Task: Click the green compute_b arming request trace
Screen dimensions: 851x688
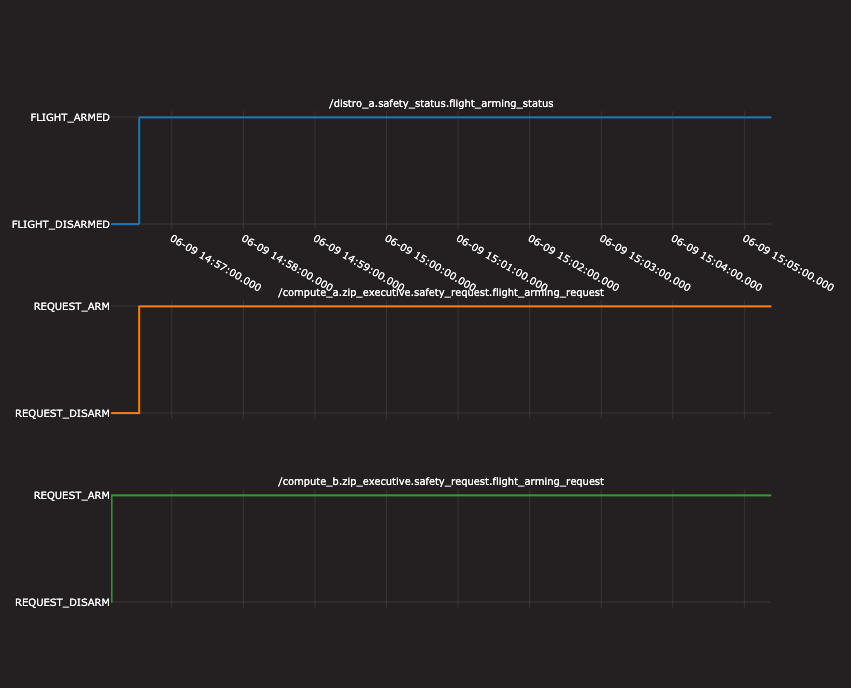Action: pos(441,495)
